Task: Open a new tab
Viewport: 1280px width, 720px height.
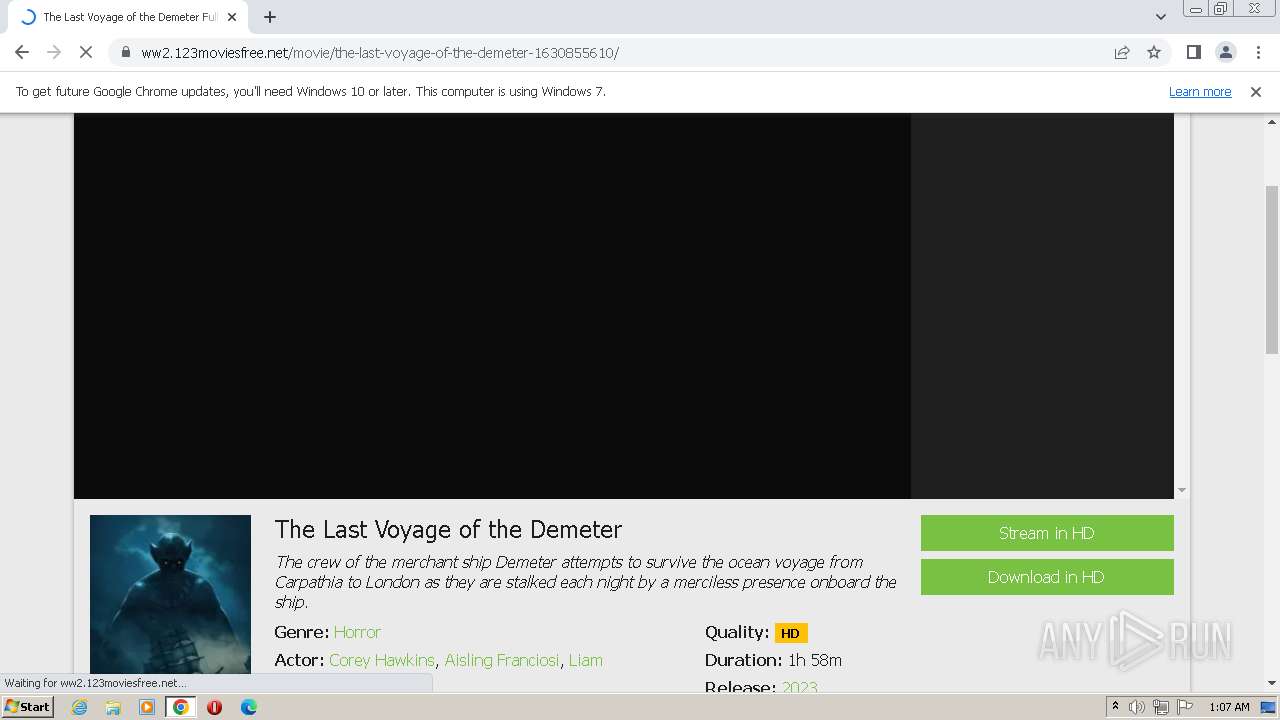Action: [x=270, y=17]
